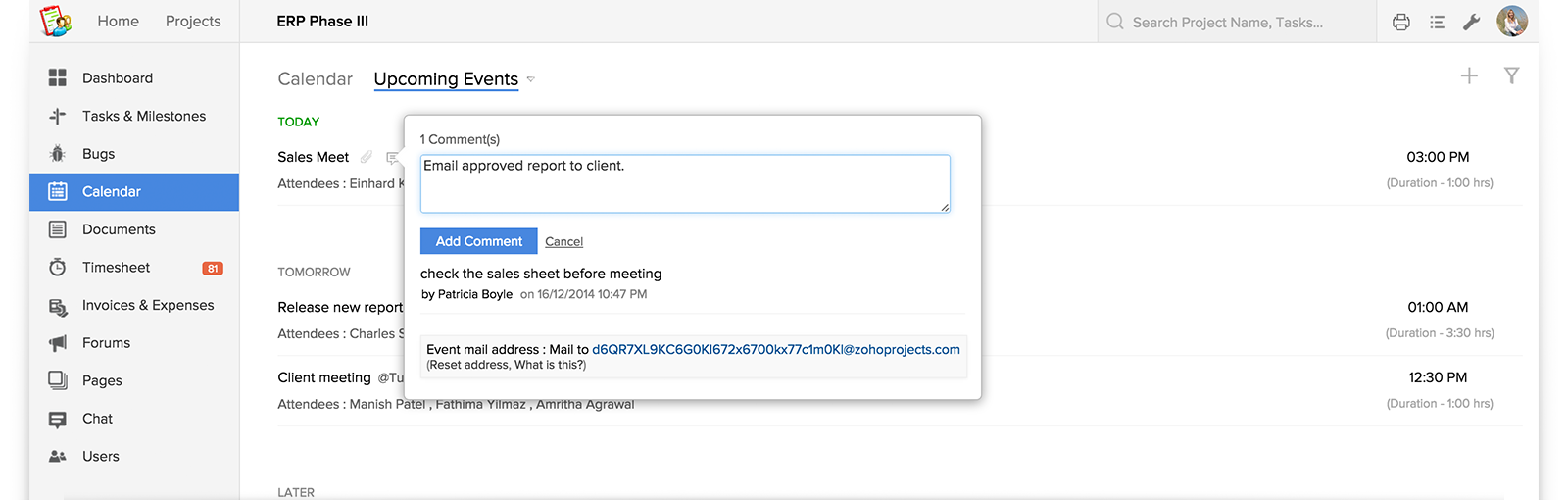Open settings via the wrench icon
Viewport: 1568px width, 500px height.
pos(1471,22)
